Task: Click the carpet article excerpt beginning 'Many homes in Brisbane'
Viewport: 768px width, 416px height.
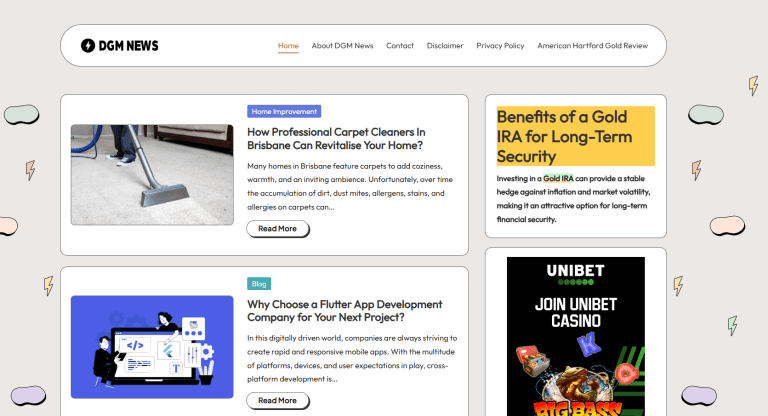Action: pyautogui.click(x=350, y=186)
